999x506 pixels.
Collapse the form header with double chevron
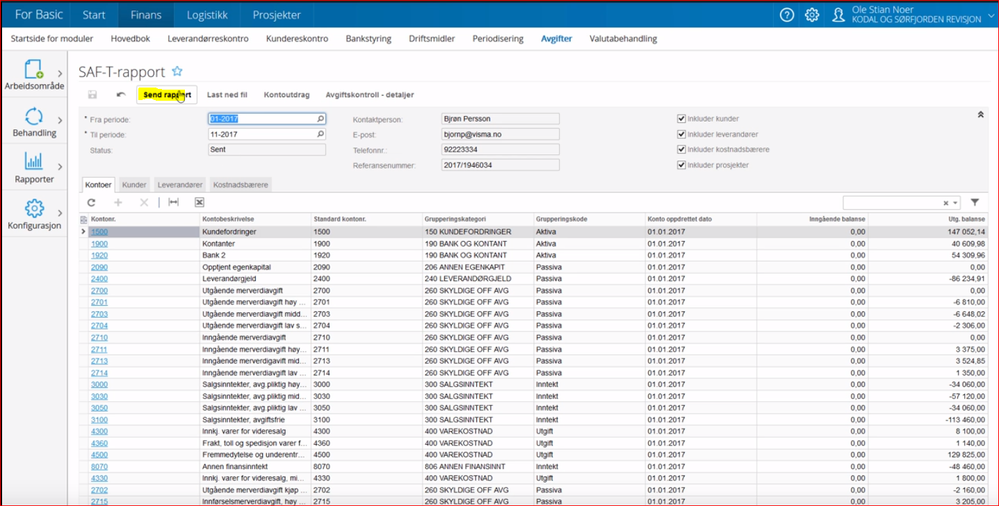[981, 116]
